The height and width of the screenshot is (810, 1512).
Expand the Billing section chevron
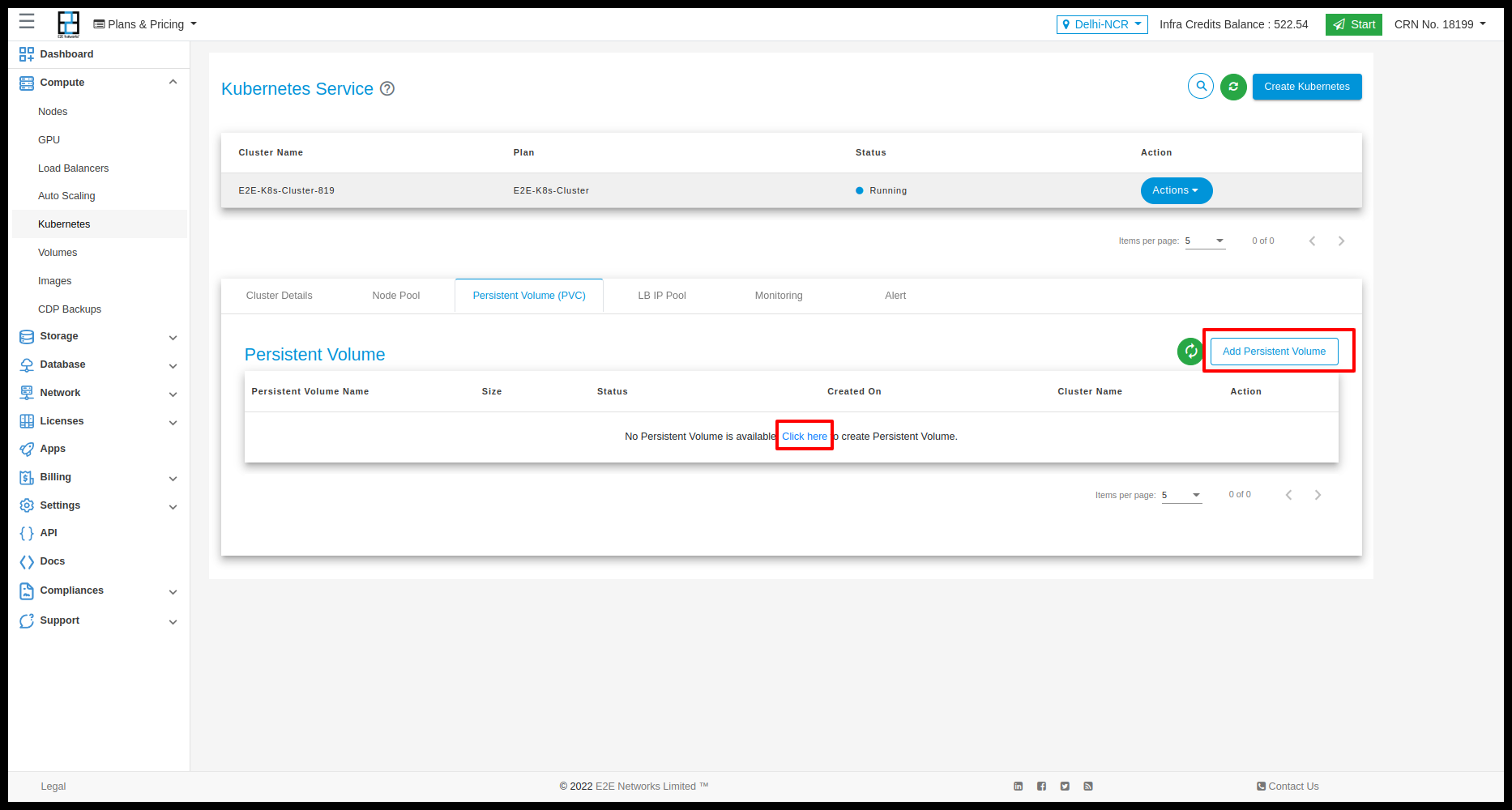173,478
